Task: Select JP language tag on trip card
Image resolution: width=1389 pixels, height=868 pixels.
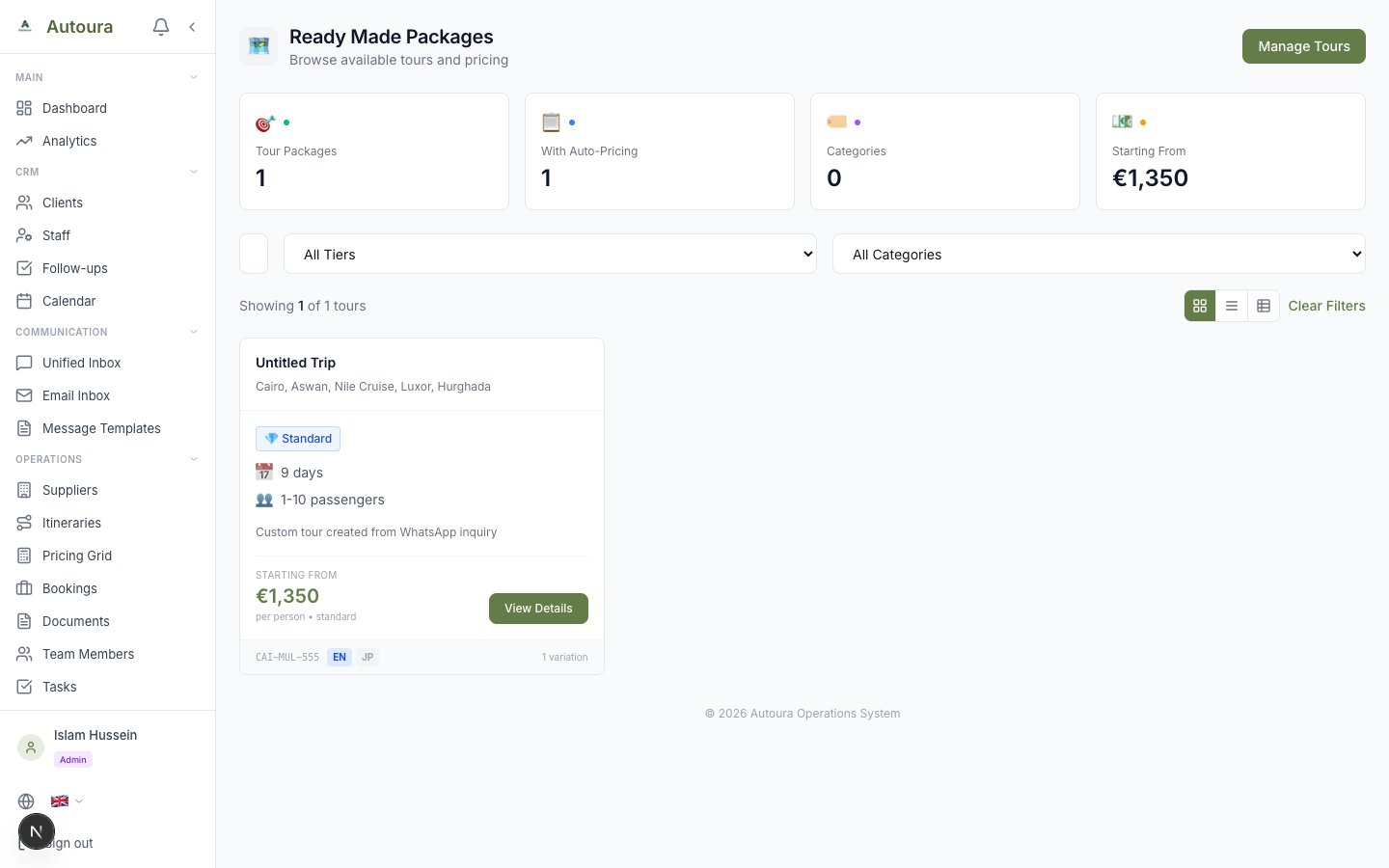Action: (368, 657)
